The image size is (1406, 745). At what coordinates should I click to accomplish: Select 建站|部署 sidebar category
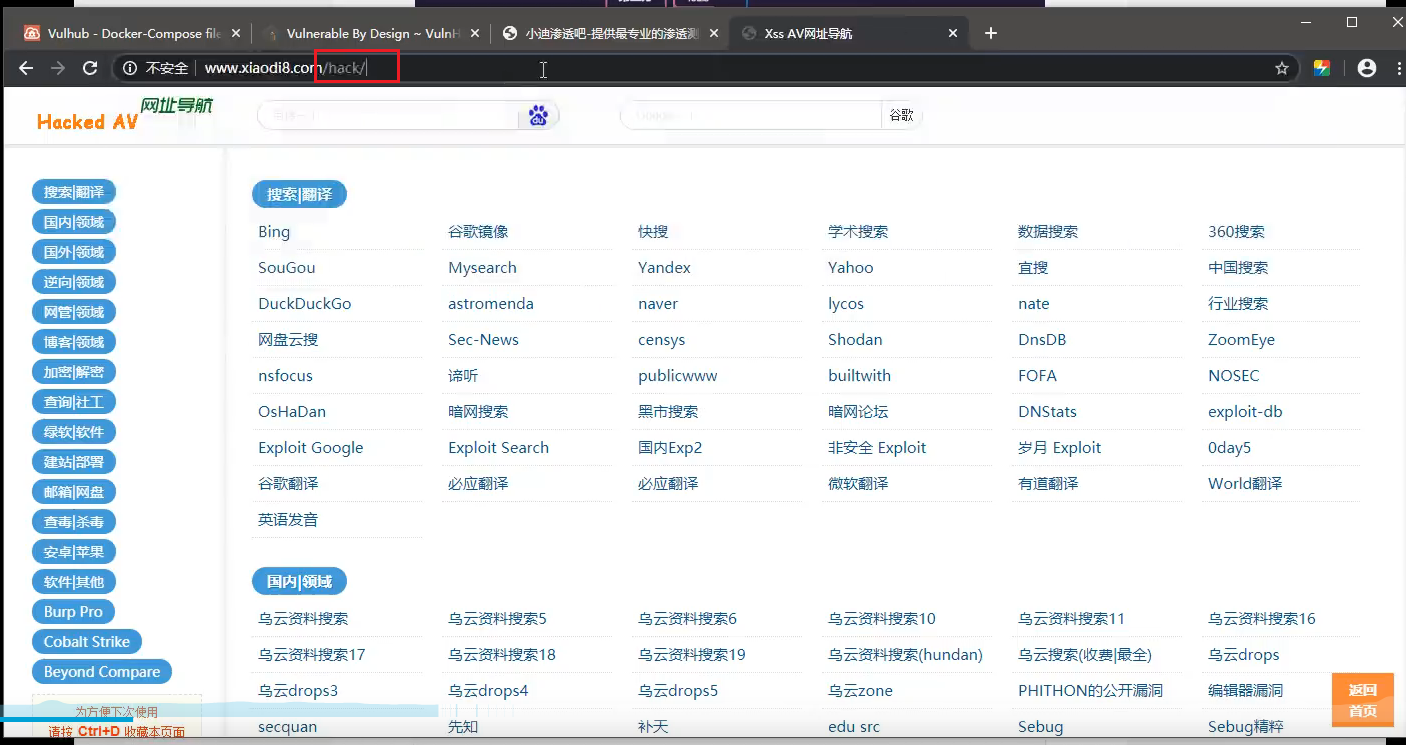[74, 462]
